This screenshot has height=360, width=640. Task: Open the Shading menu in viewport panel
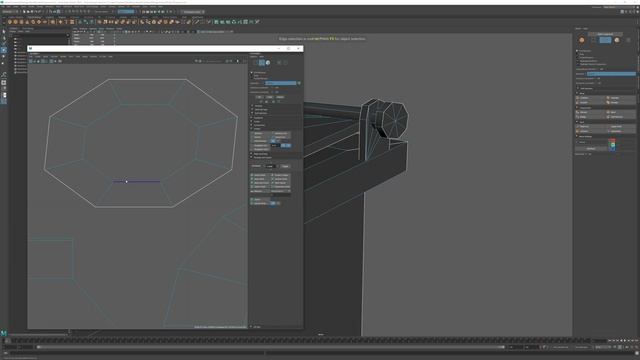click(83, 29)
